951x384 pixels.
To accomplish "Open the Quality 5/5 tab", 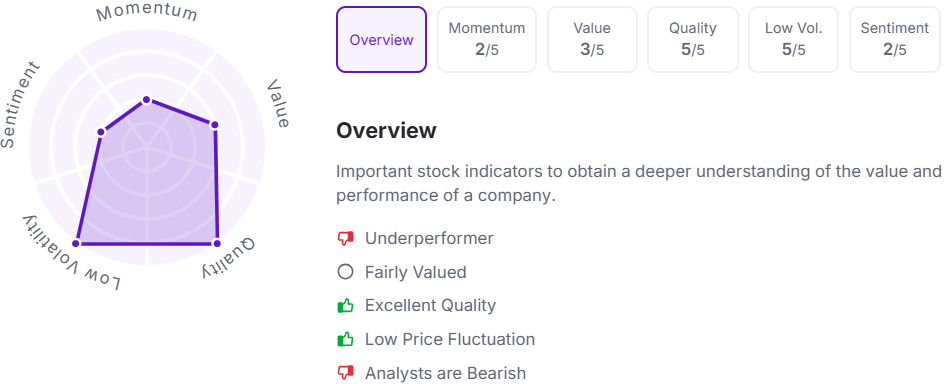I will pos(693,39).
